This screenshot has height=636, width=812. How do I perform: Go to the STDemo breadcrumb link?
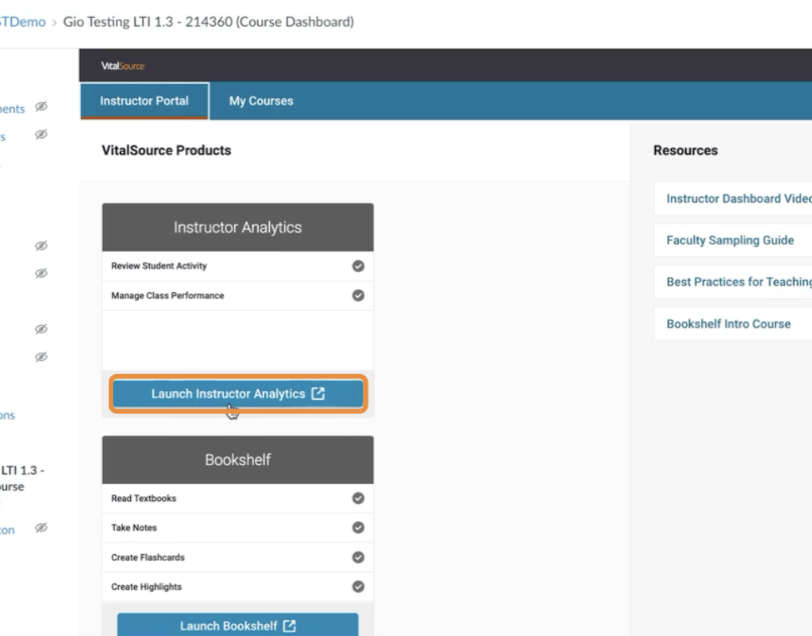pyautogui.click(x=22, y=22)
